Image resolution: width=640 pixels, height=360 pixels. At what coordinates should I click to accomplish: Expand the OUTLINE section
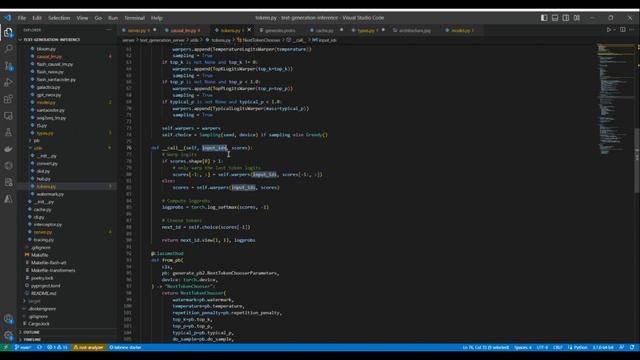click(x=31, y=332)
